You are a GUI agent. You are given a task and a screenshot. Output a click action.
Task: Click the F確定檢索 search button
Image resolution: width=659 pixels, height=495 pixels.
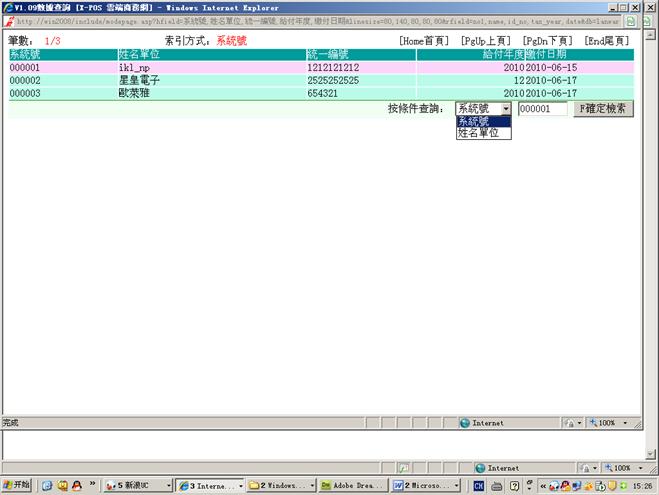click(603, 108)
